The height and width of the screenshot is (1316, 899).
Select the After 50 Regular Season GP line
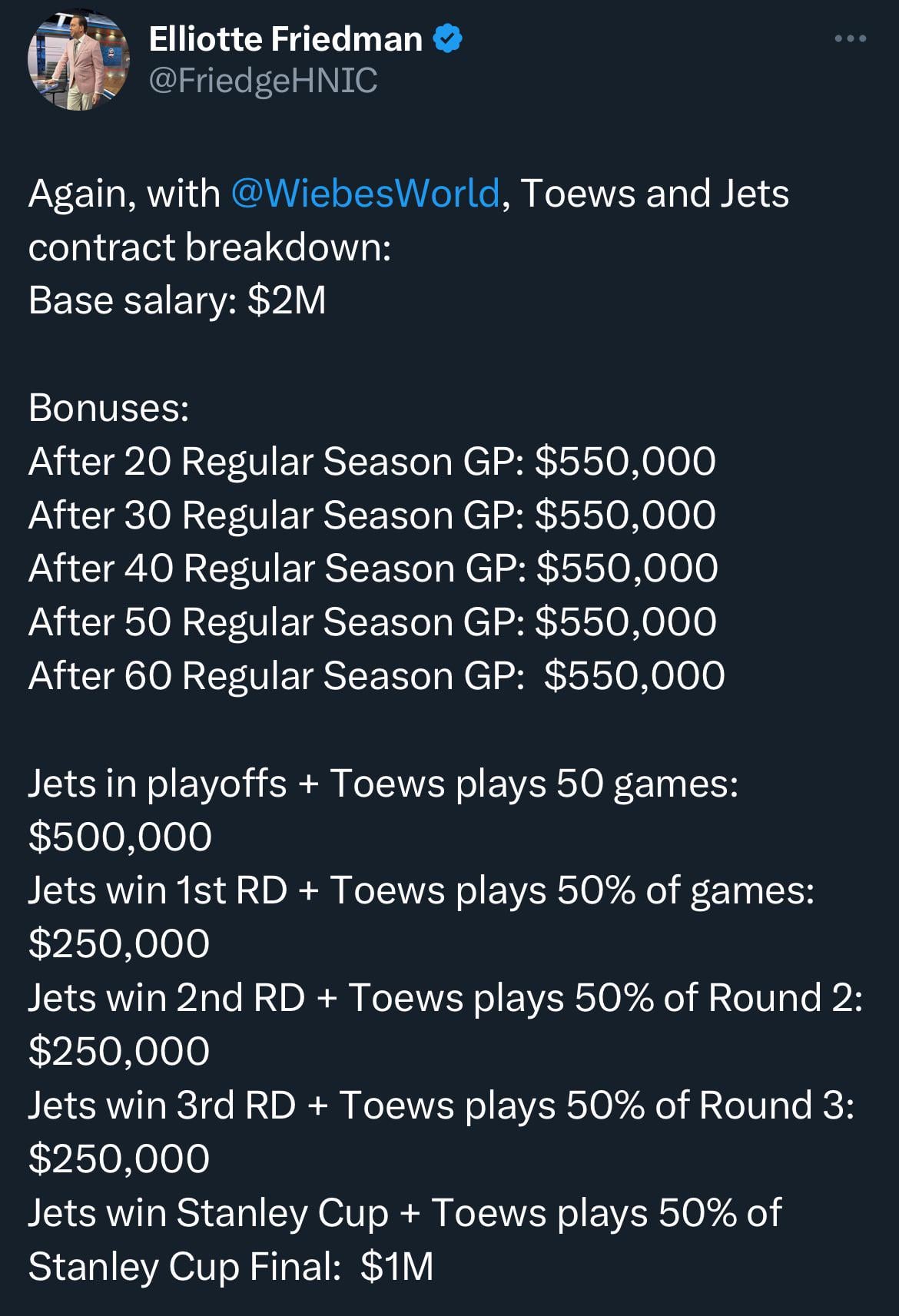373,622
